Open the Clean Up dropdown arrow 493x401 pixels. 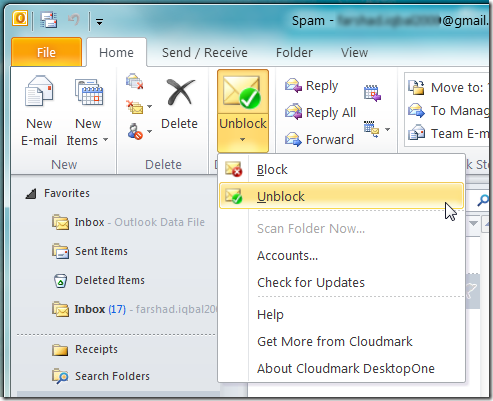point(150,107)
